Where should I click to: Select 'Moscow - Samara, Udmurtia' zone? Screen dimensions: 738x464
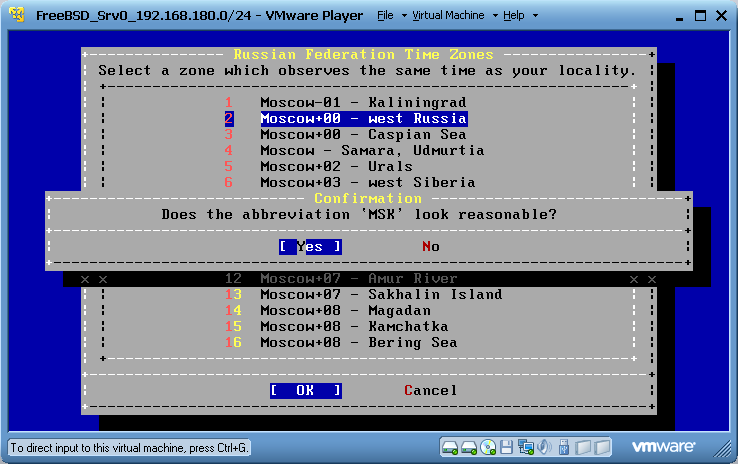372,150
